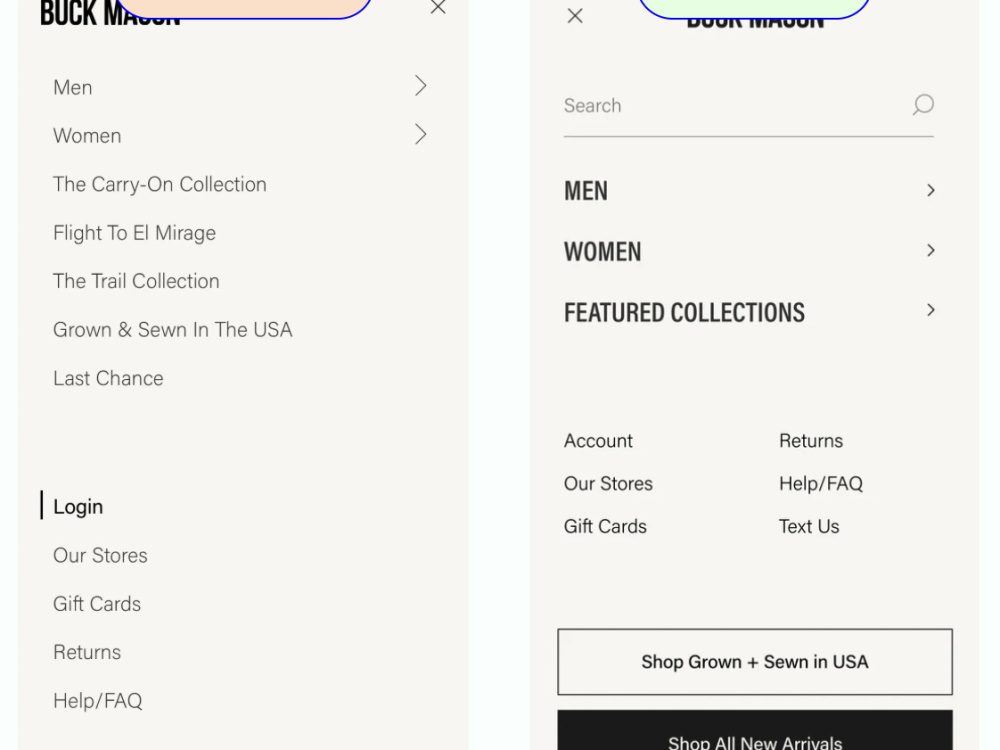
Task: Open Help/FAQ in left menu
Action: point(98,701)
